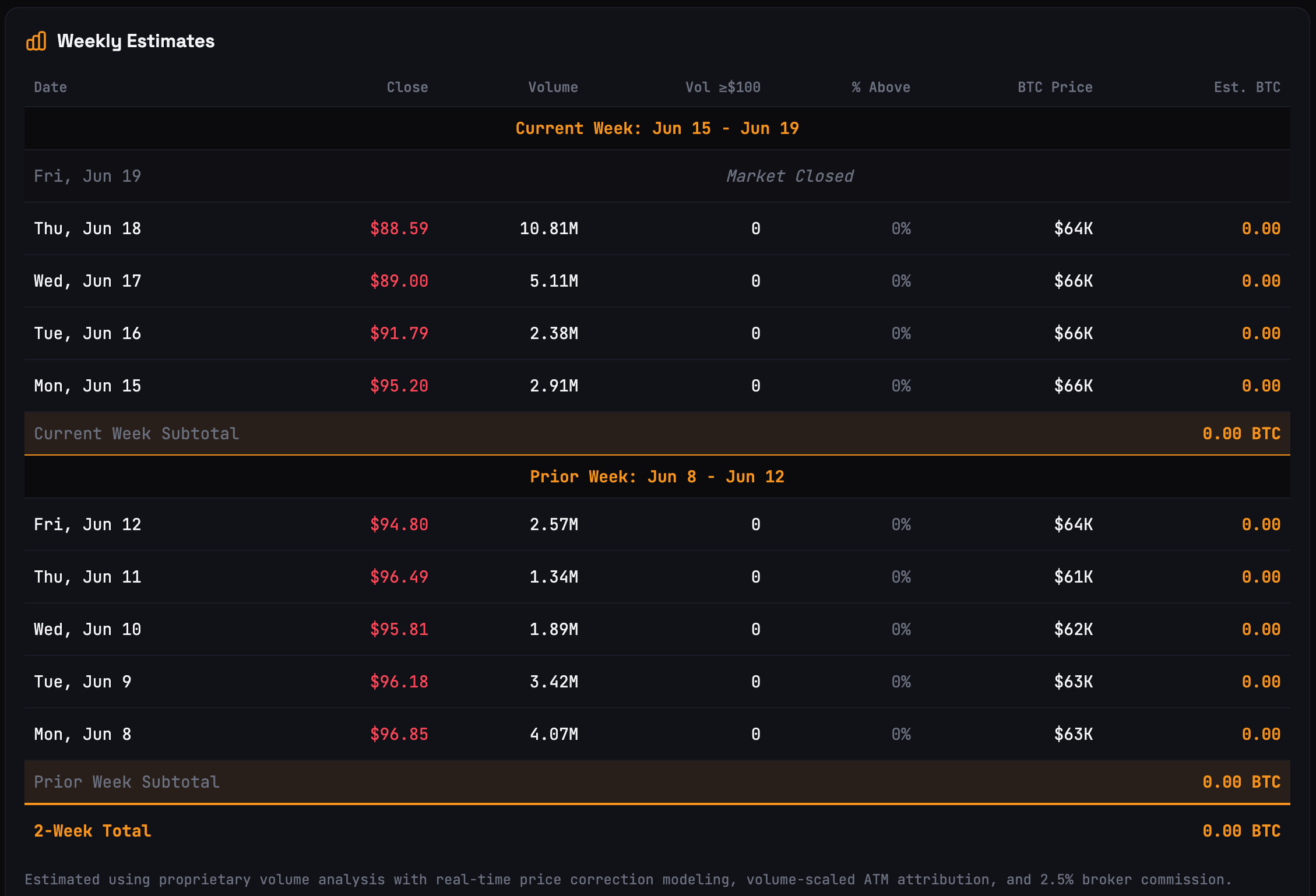Click the Mon, Jun 15 date cell
The height and width of the screenshot is (896, 1316).
coord(87,386)
